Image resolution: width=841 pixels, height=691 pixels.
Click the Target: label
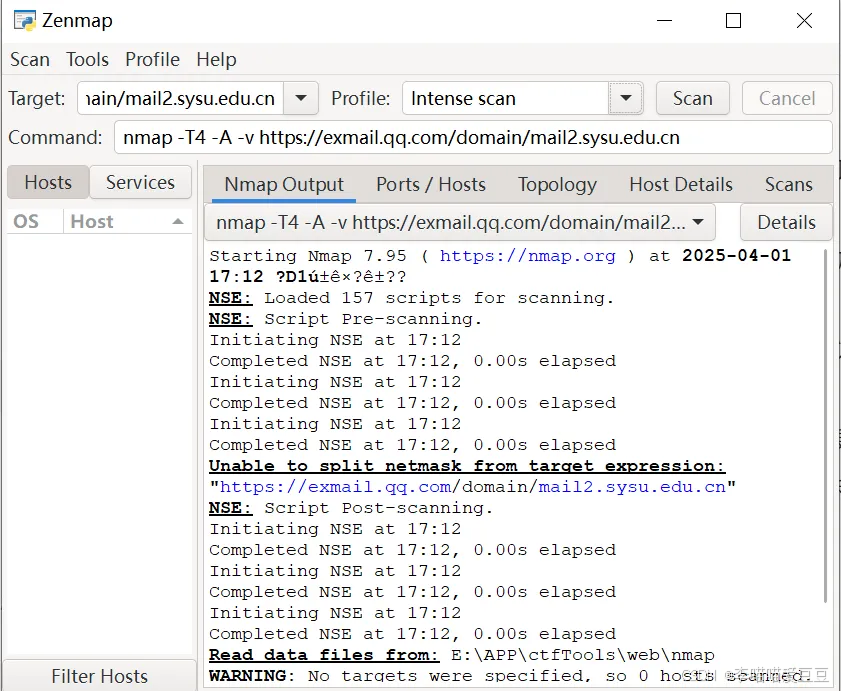36,99
